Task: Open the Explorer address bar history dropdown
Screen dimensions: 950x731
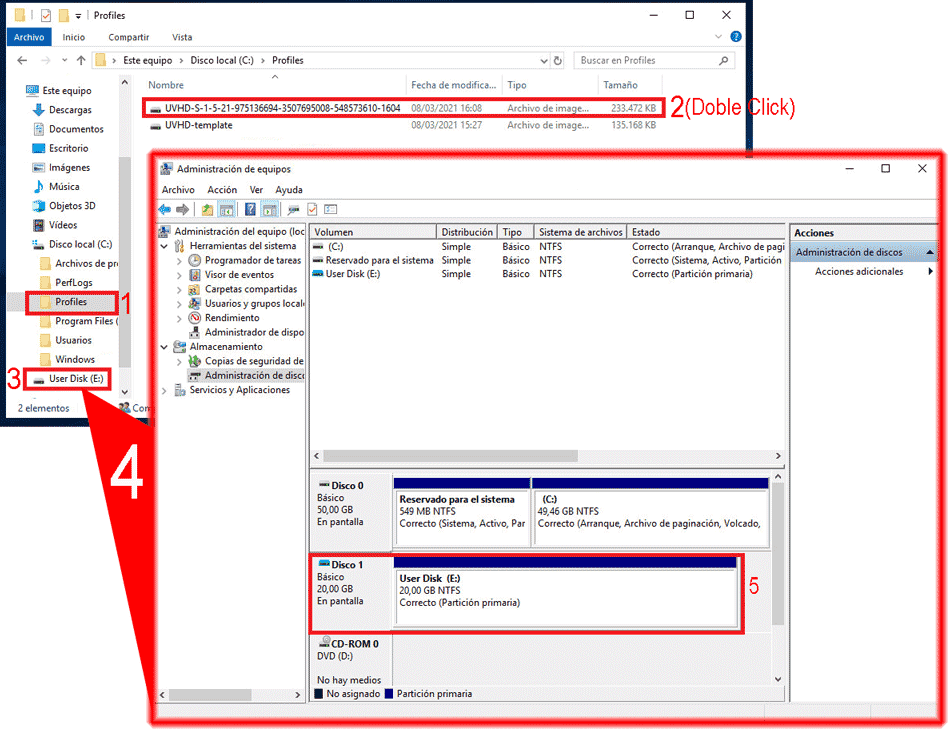Action: (x=543, y=60)
